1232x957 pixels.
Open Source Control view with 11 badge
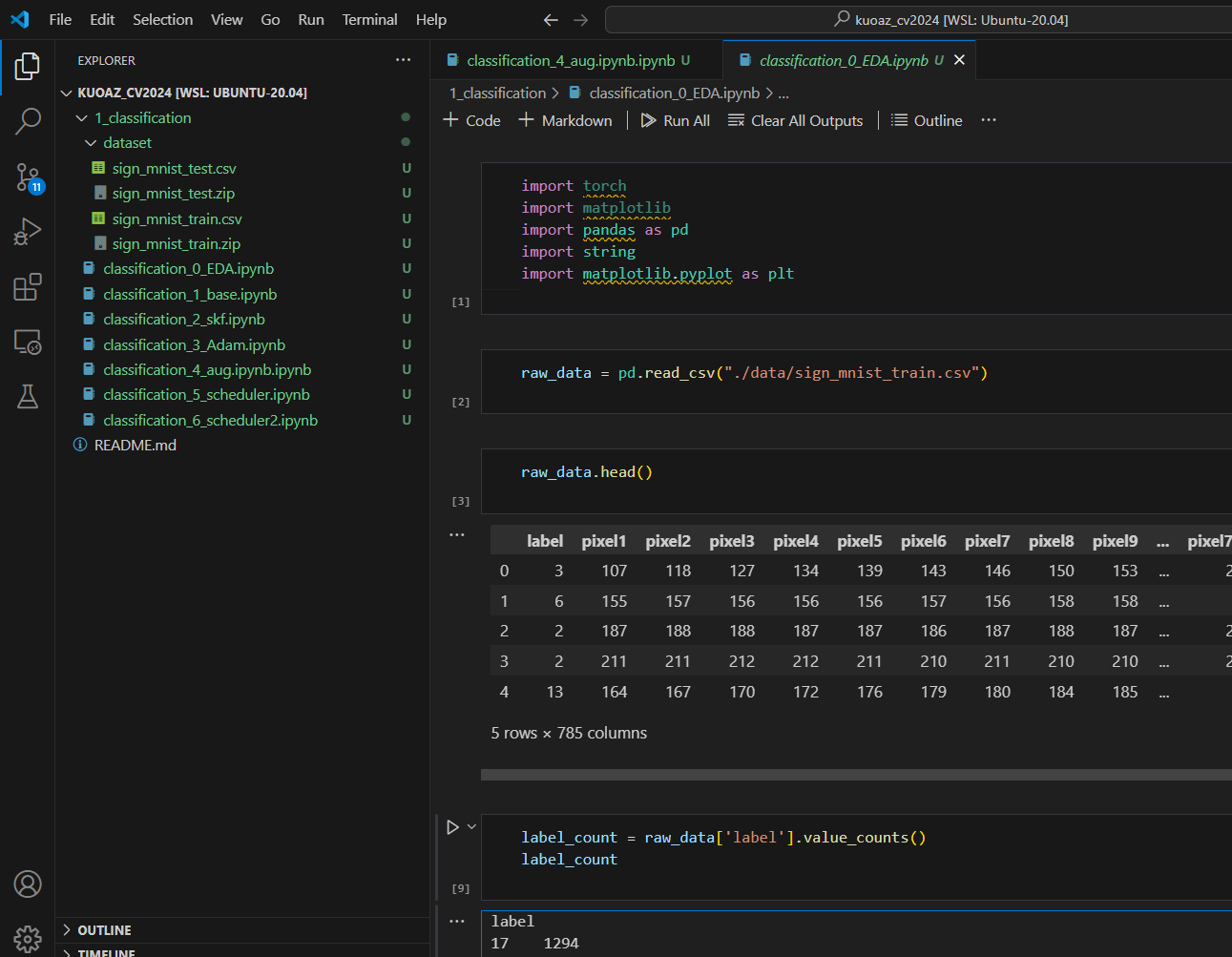pyautogui.click(x=28, y=177)
